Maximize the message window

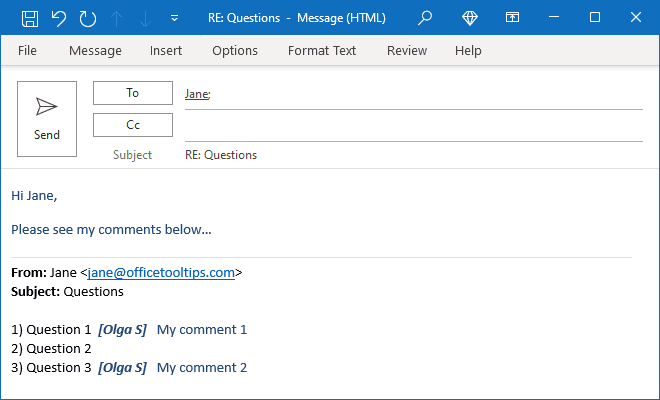coord(595,17)
